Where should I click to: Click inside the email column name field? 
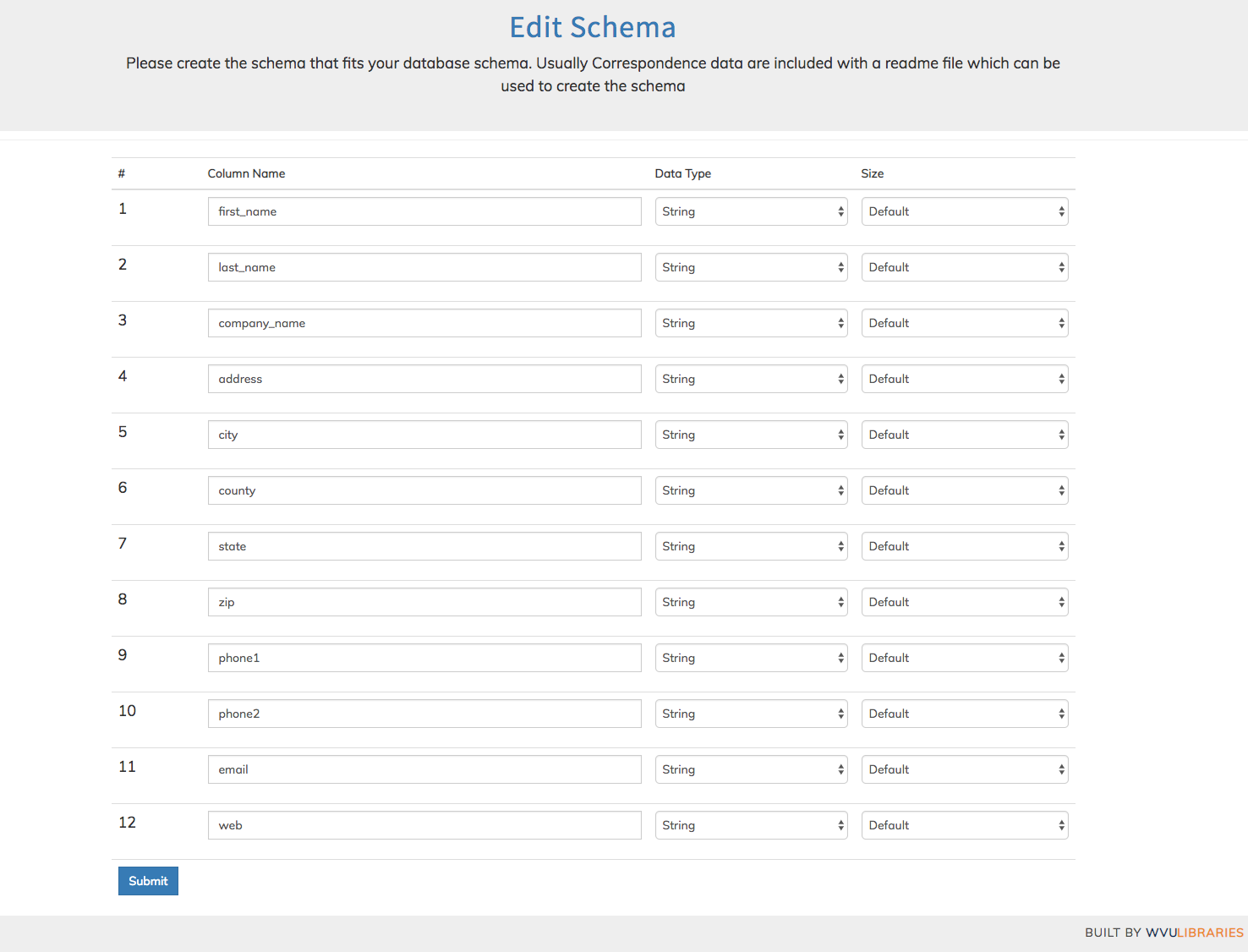click(x=424, y=769)
